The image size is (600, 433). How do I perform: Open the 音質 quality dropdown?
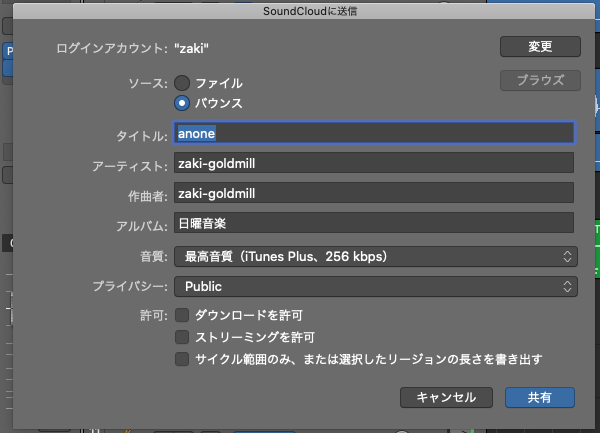pyautogui.click(x=374, y=257)
